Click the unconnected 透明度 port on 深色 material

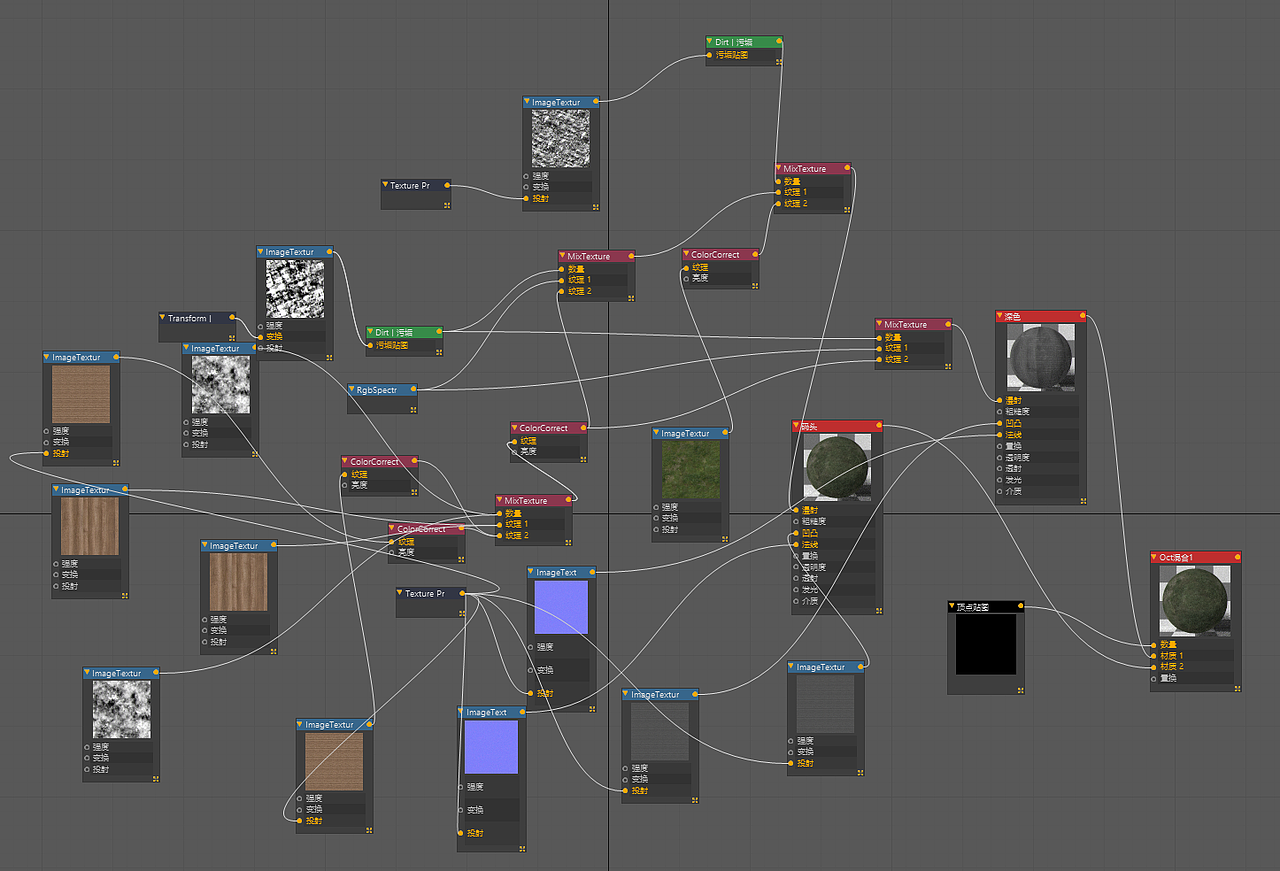click(x=998, y=457)
